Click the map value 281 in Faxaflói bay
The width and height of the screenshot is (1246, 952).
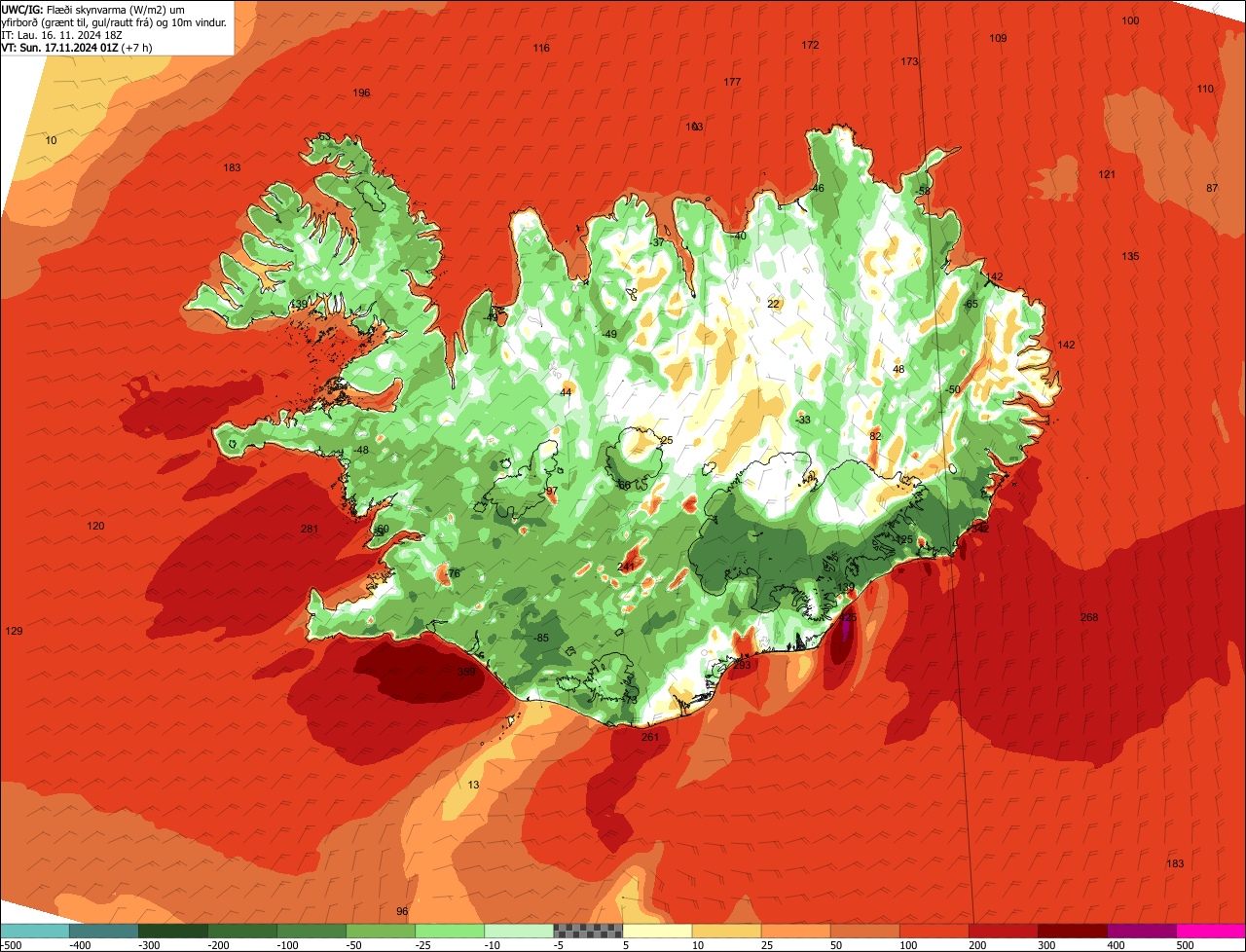[x=310, y=530]
